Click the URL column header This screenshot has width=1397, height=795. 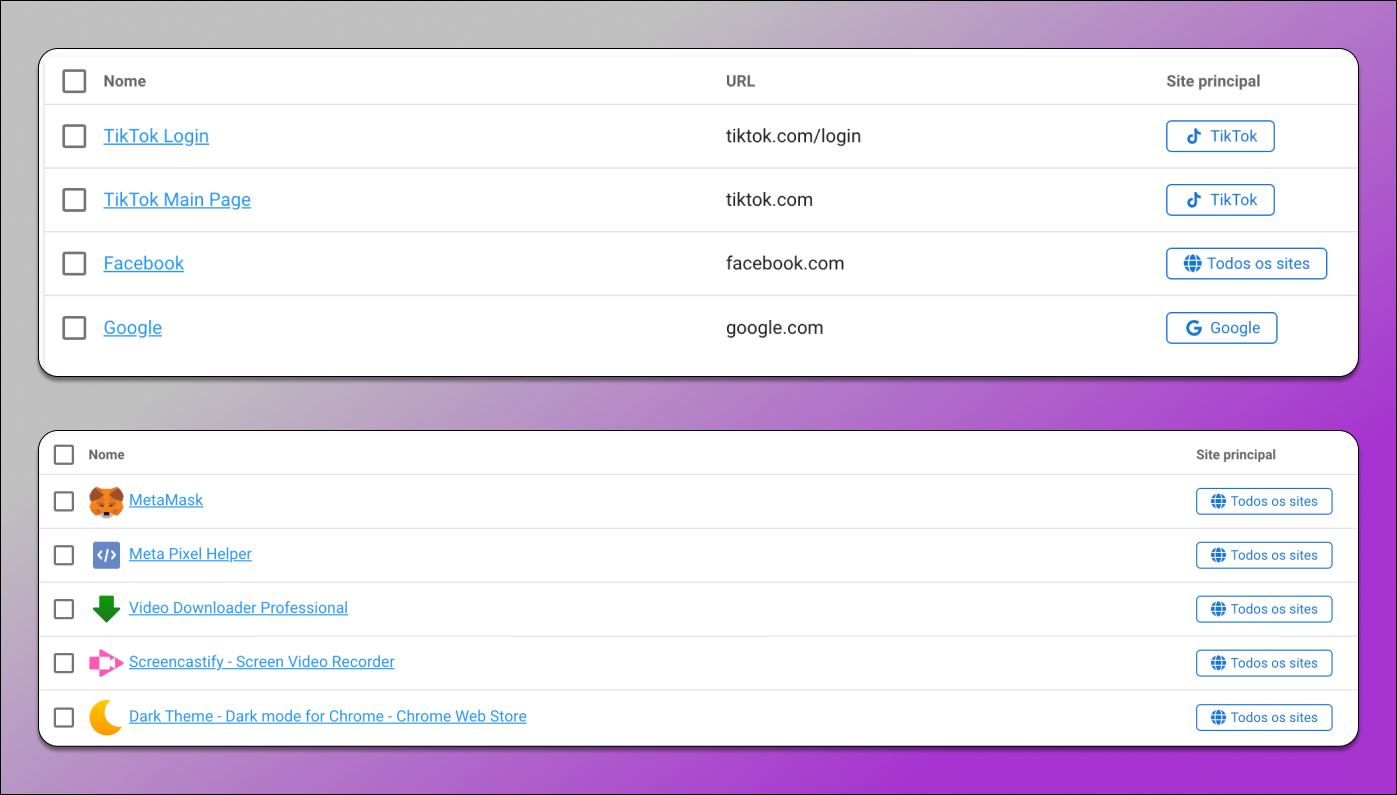coord(740,81)
